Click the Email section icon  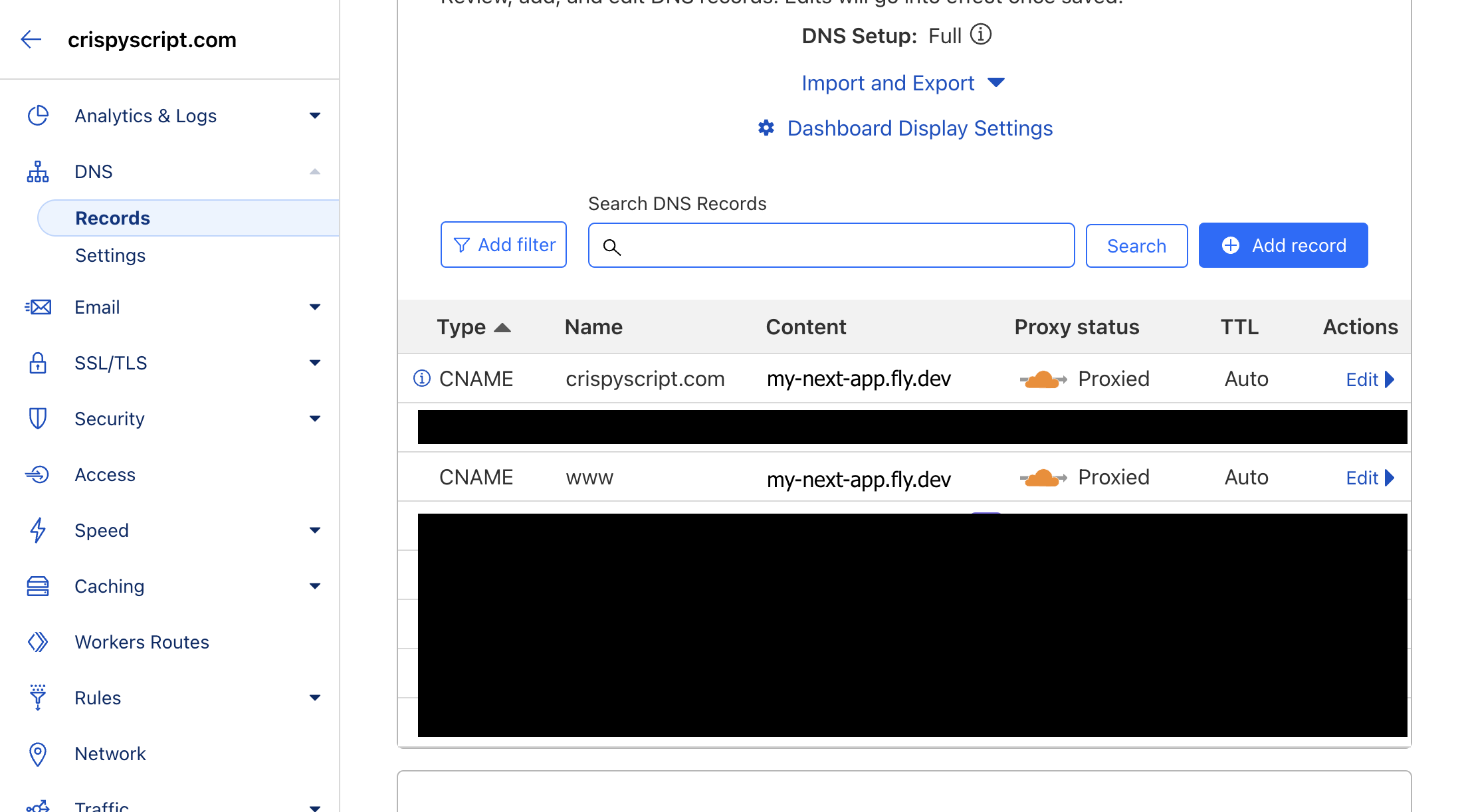38,307
